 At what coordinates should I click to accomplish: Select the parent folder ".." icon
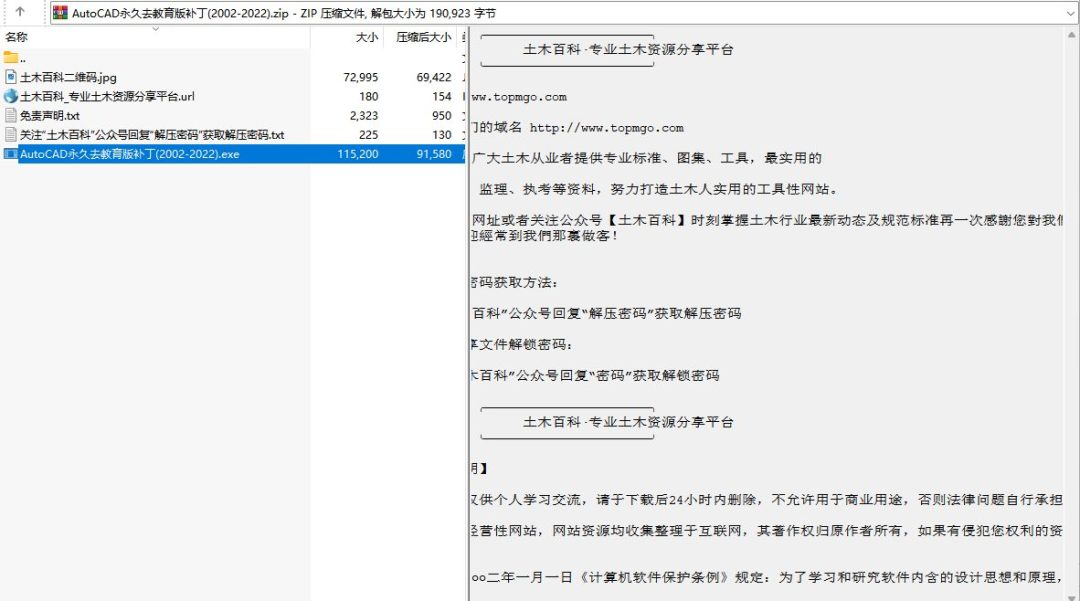point(11,58)
